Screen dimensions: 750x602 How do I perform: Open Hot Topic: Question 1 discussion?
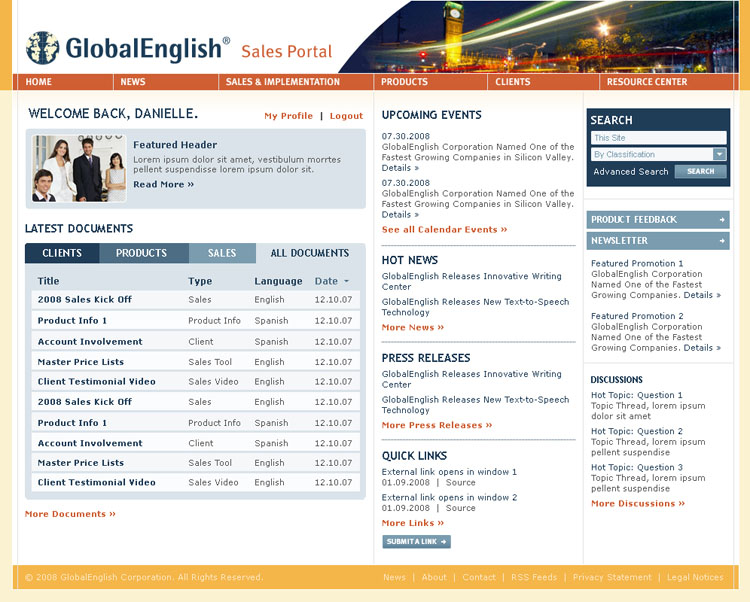[637, 395]
